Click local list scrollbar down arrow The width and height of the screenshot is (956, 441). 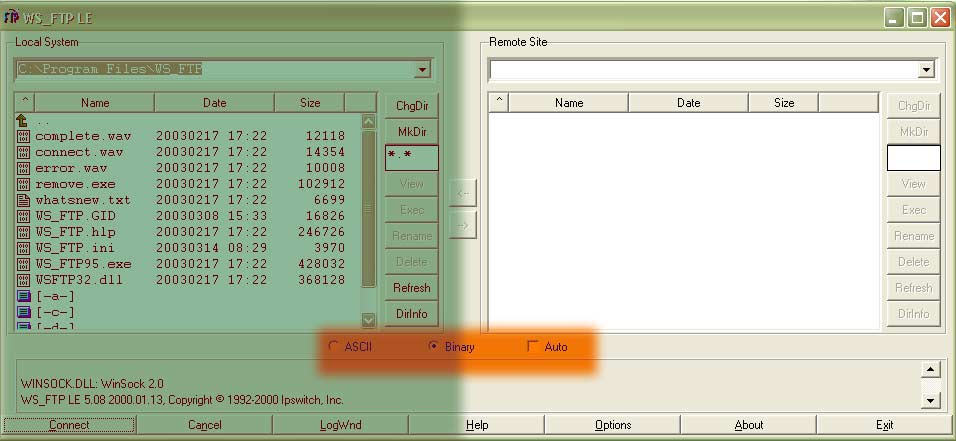[x=369, y=320]
